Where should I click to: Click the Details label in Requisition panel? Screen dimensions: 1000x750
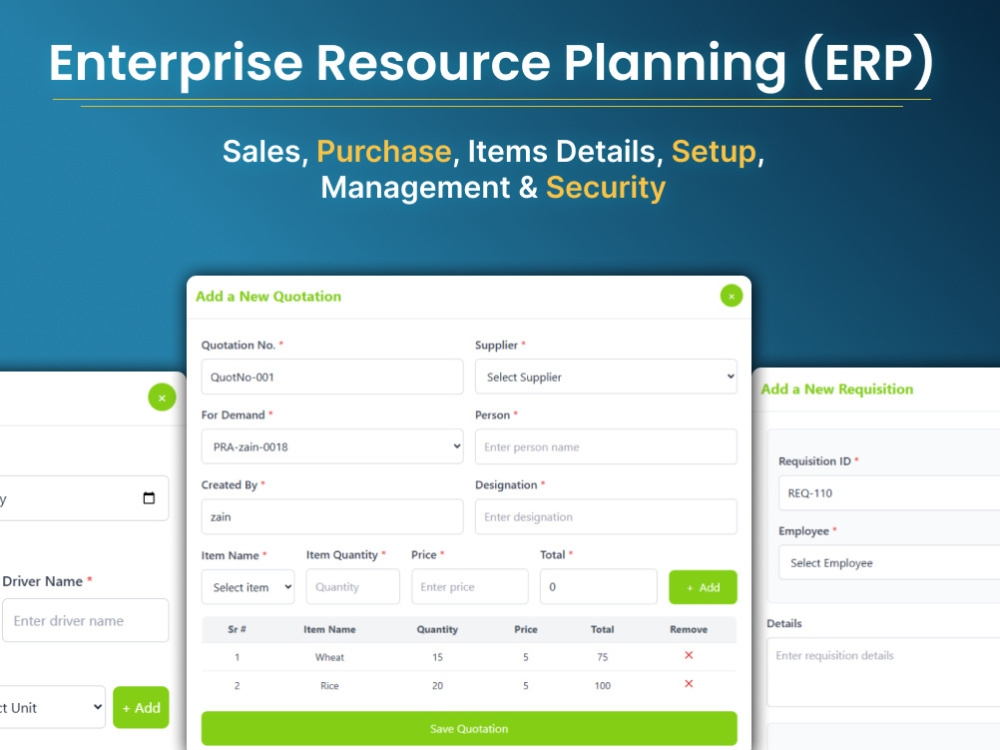tap(784, 623)
